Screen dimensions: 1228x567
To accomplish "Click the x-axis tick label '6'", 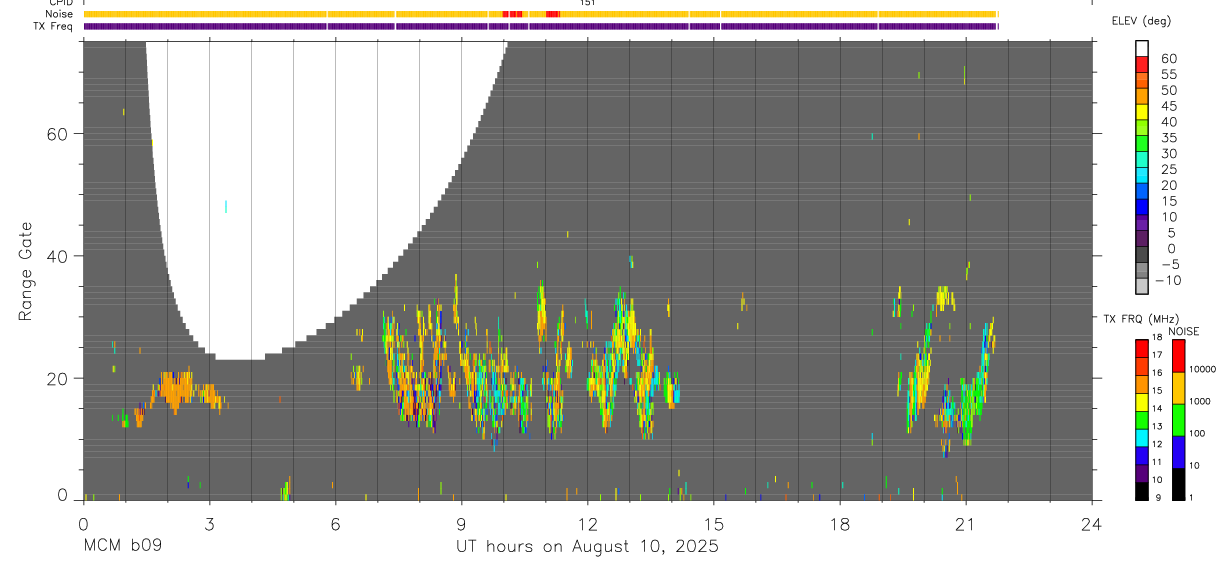I will (x=335, y=524).
